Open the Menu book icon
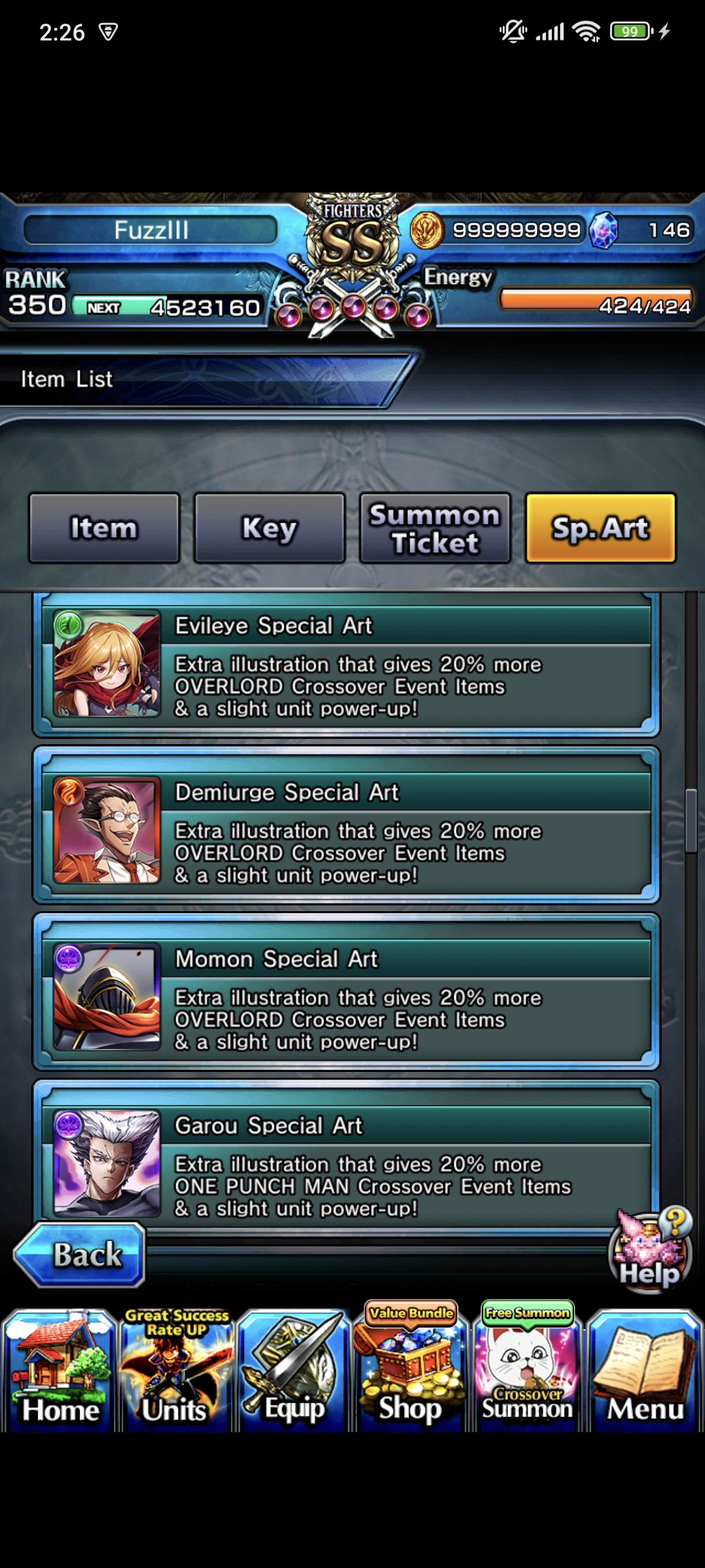This screenshot has width=705, height=1568. tap(645, 1370)
